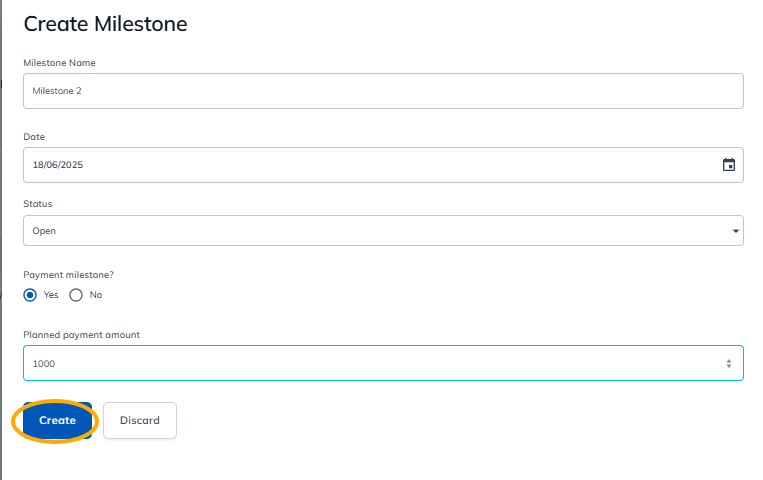Select the Yes payment milestone radio
Image resolution: width=763 pixels, height=480 pixels.
[30, 295]
